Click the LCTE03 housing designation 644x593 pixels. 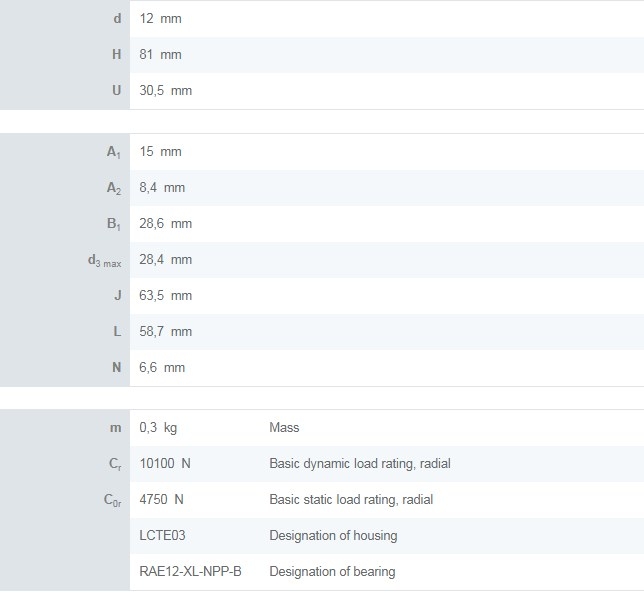[163, 536]
